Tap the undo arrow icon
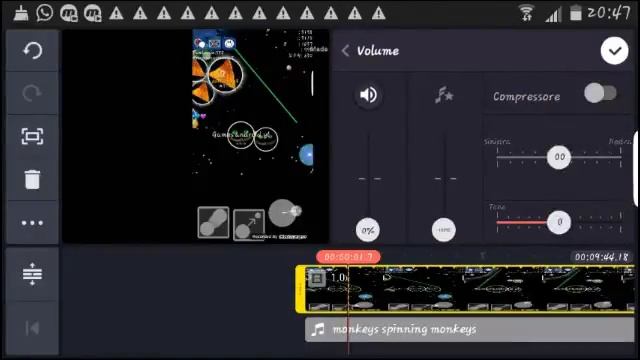 pyautogui.click(x=32, y=51)
